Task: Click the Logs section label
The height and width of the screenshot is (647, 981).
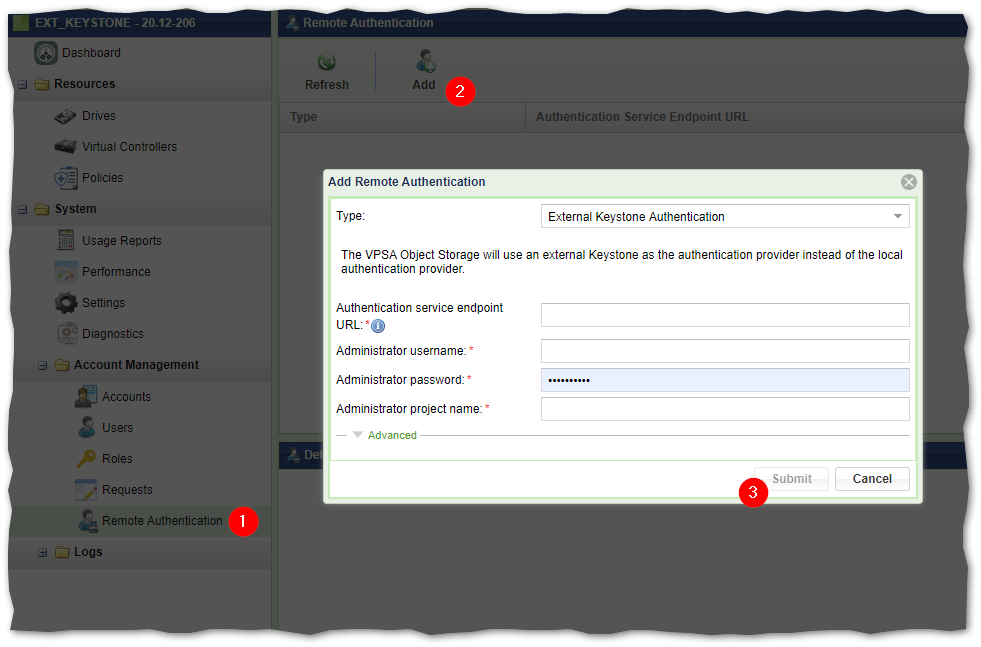Action: point(88,552)
